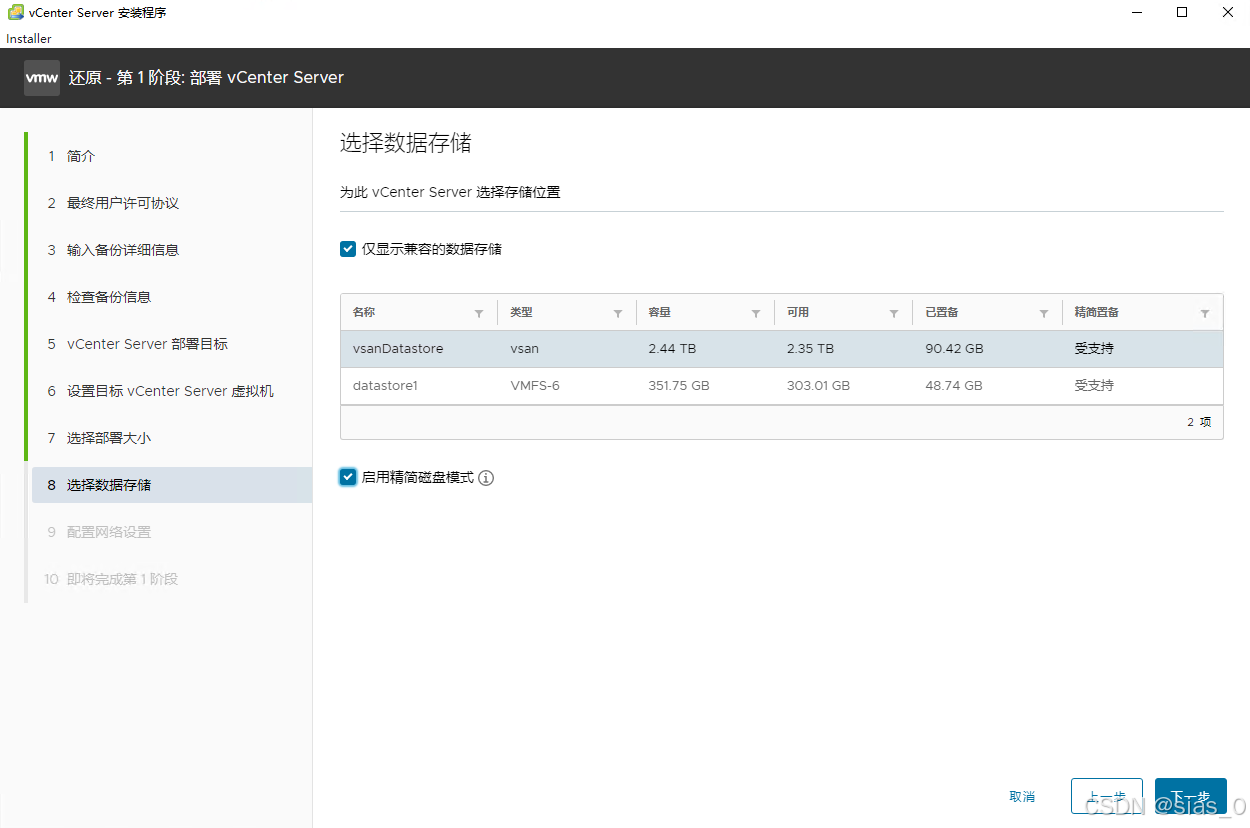Filter the 已置备 column
The height and width of the screenshot is (828, 1250).
pos(1044,313)
